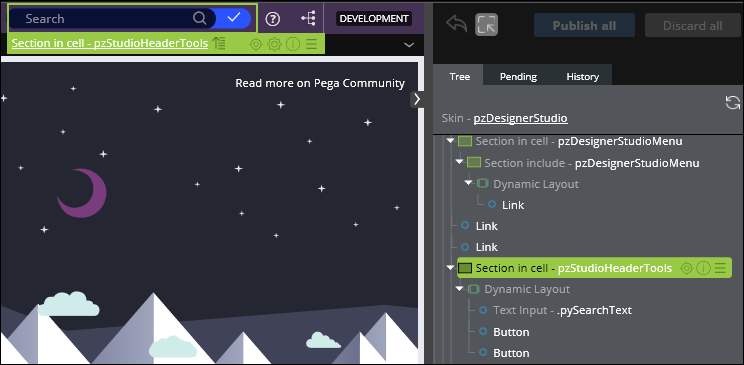744x365 pixels.
Task: Open the help question mark icon
Action: tap(272, 19)
